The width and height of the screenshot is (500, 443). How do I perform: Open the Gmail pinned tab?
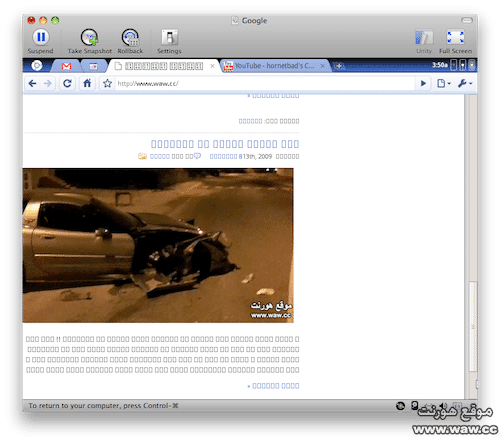(x=66, y=66)
